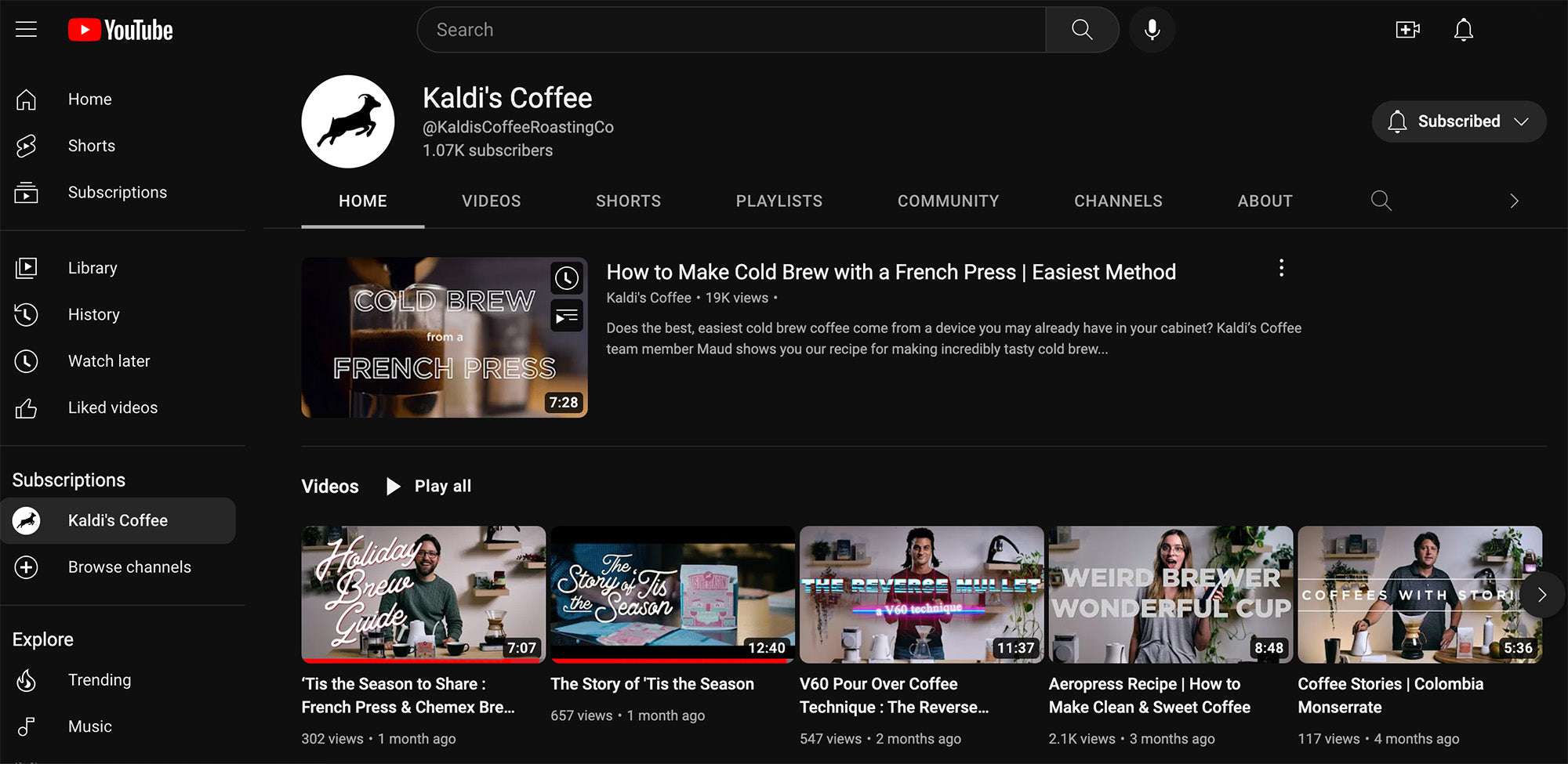Click the Videos section heading

(330, 487)
